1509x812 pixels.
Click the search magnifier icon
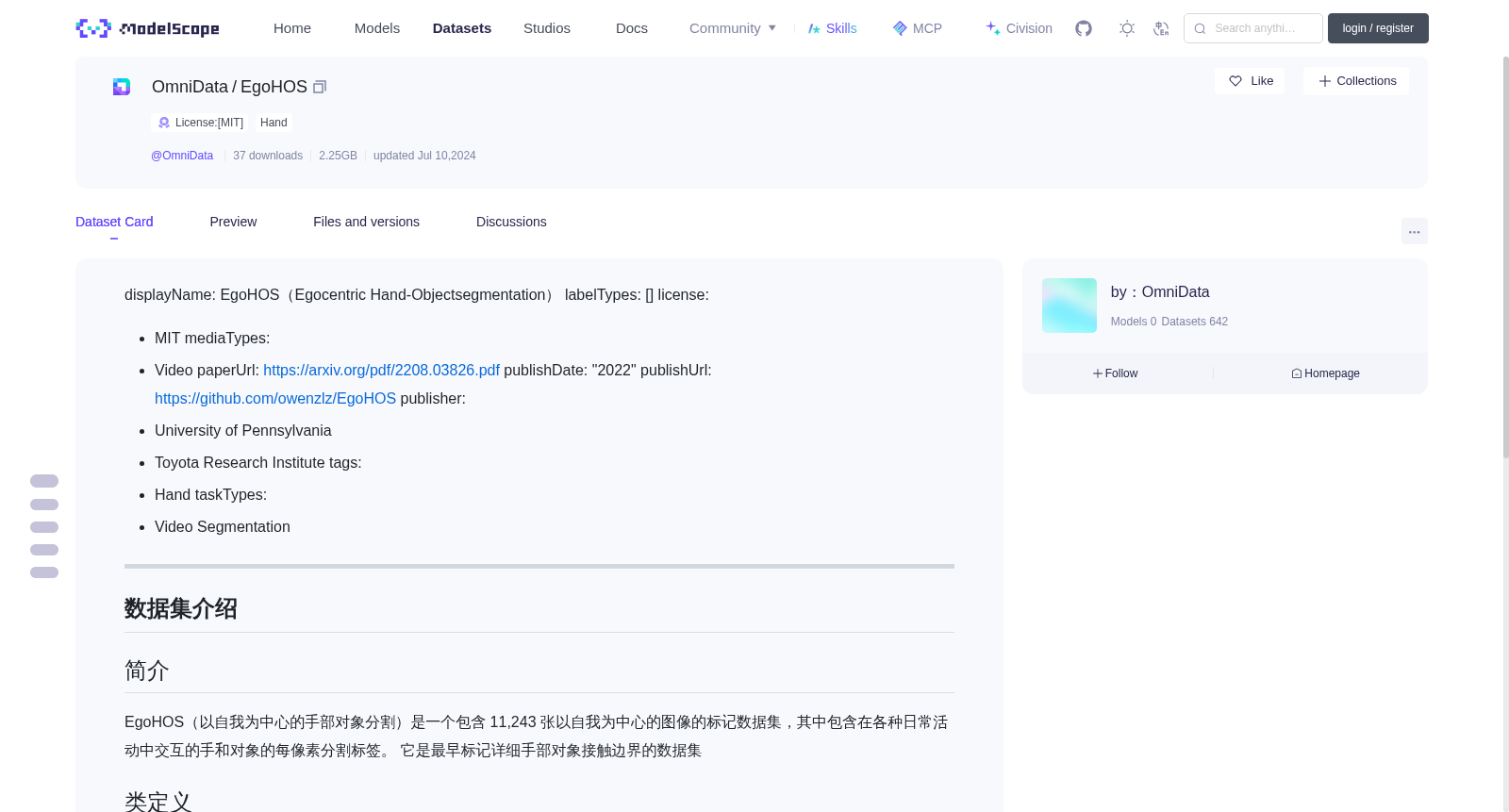pyautogui.click(x=1200, y=28)
